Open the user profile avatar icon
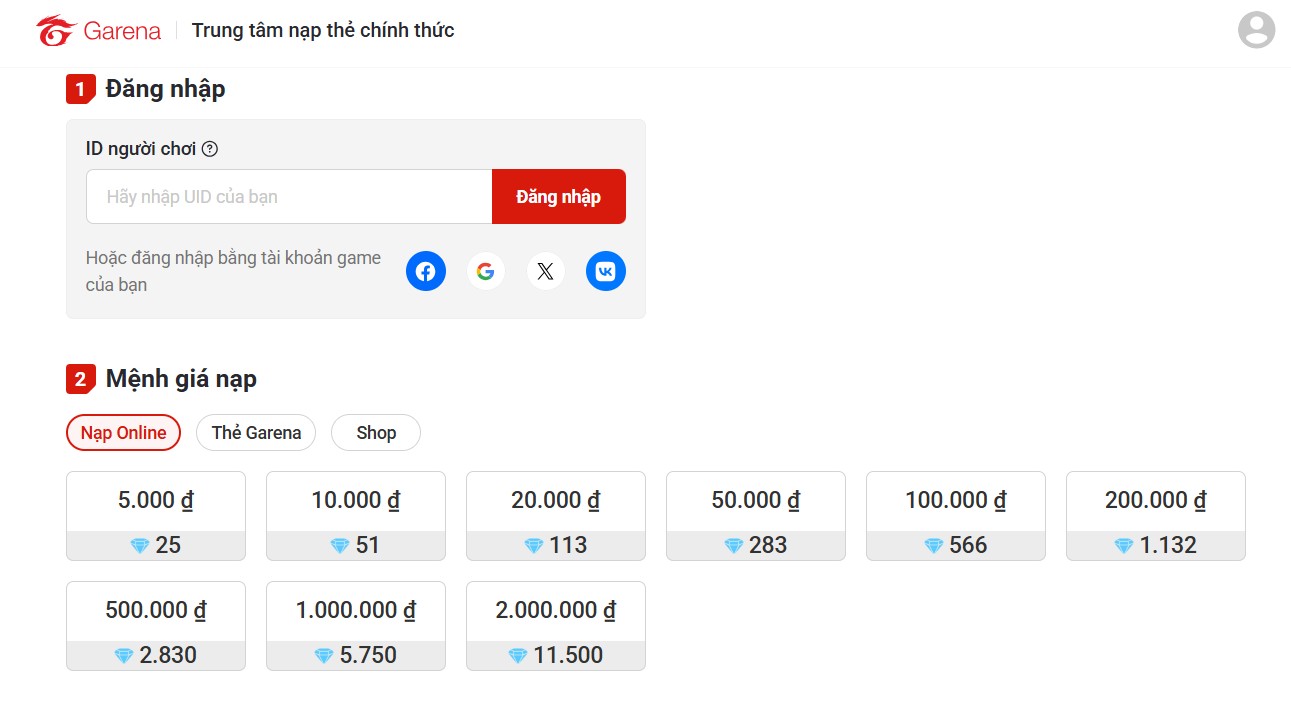This screenshot has height=708, width=1291. 1256,30
